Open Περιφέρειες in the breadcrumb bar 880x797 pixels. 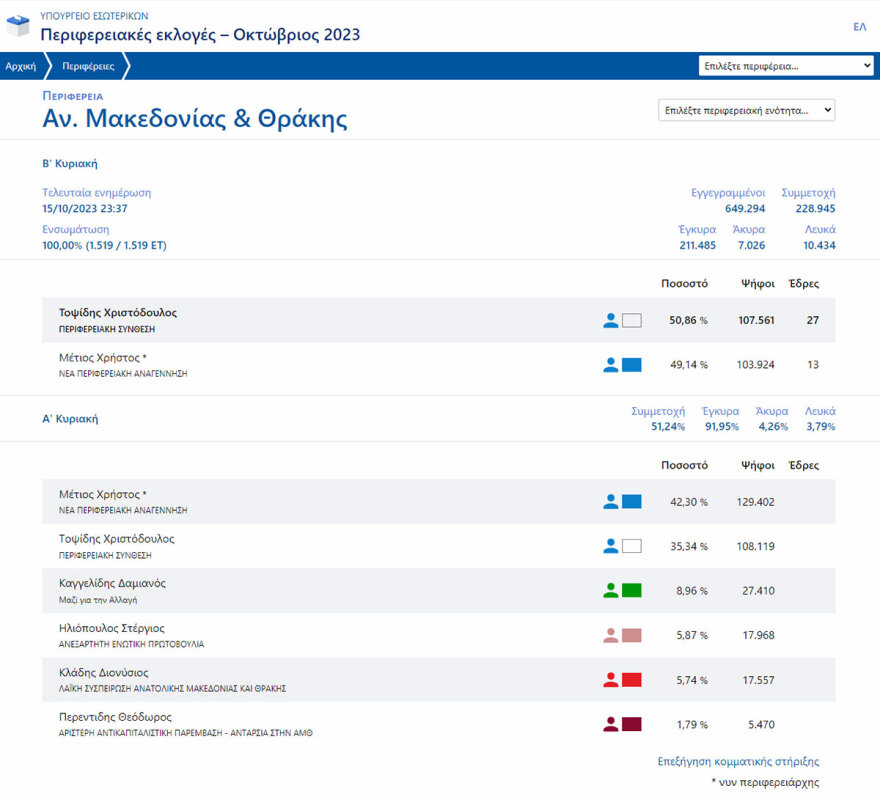88,67
